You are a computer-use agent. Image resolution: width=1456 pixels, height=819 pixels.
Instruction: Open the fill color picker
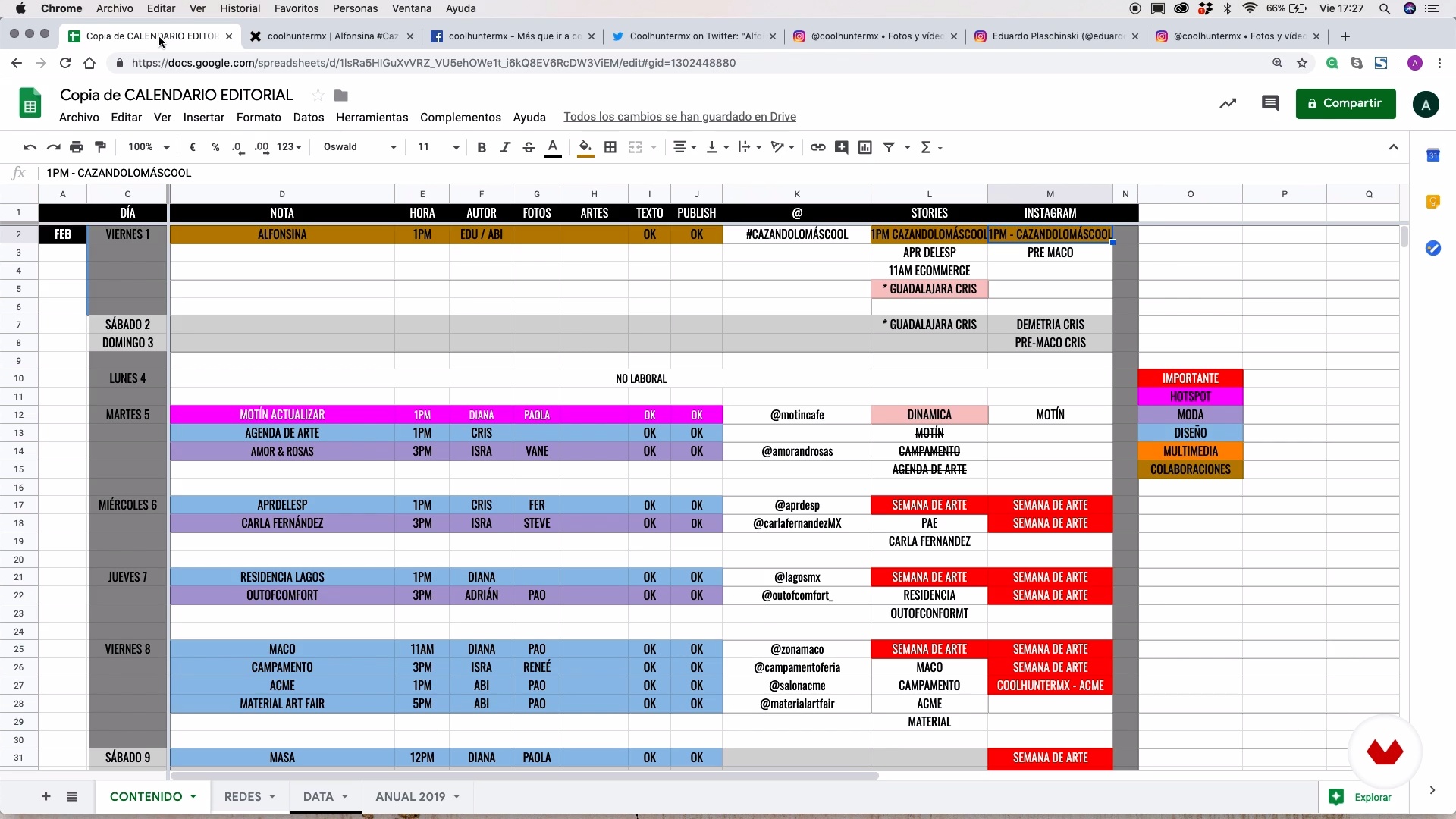[585, 147]
